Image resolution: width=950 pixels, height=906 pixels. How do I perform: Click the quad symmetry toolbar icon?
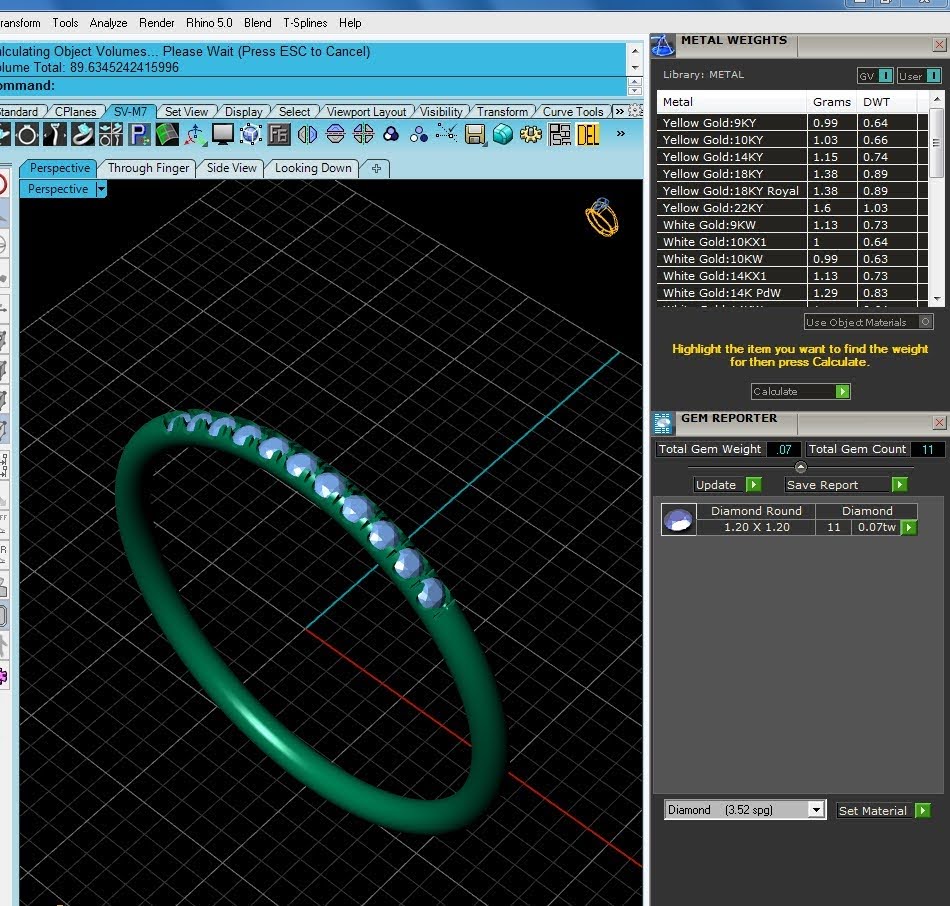(364, 135)
